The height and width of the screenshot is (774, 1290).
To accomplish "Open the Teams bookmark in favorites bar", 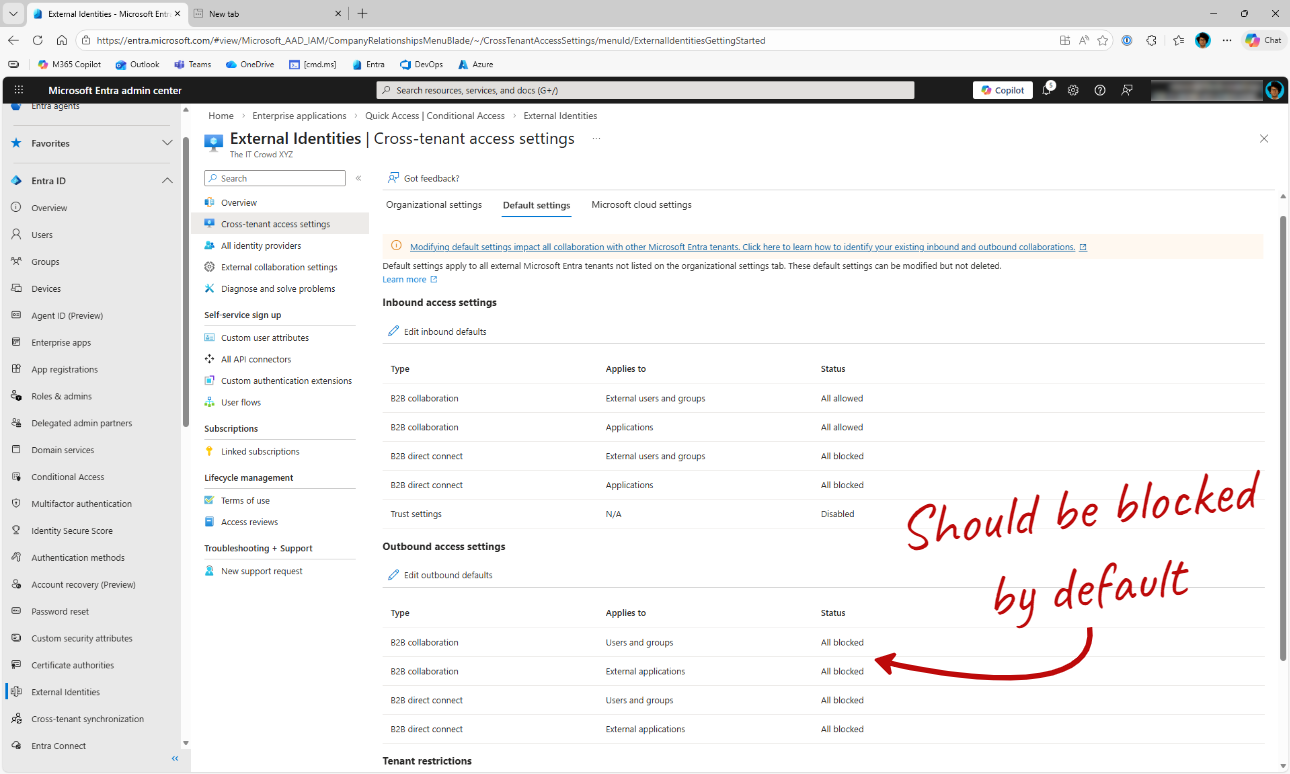I will click(193, 64).
